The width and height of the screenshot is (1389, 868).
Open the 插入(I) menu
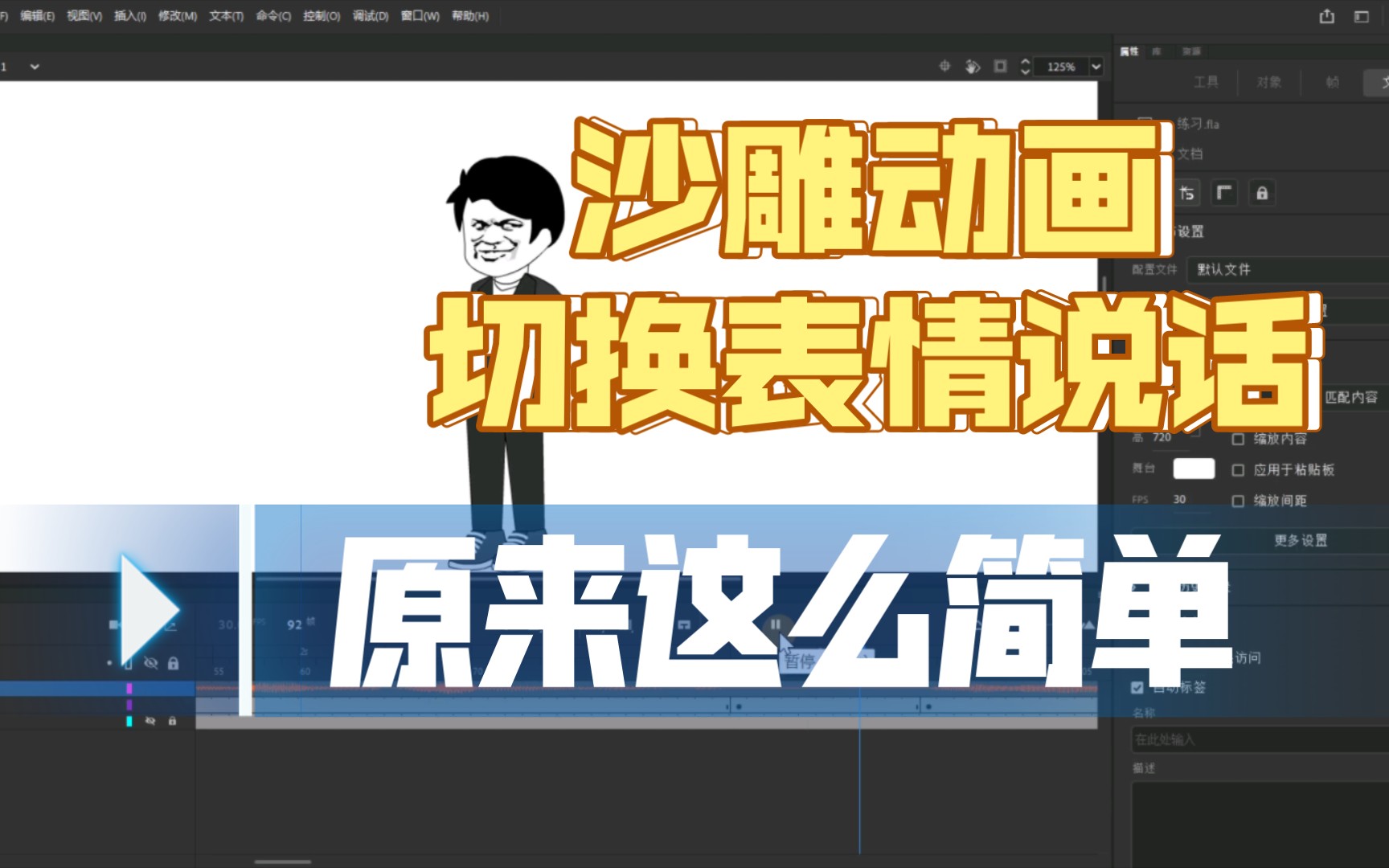tap(130, 16)
